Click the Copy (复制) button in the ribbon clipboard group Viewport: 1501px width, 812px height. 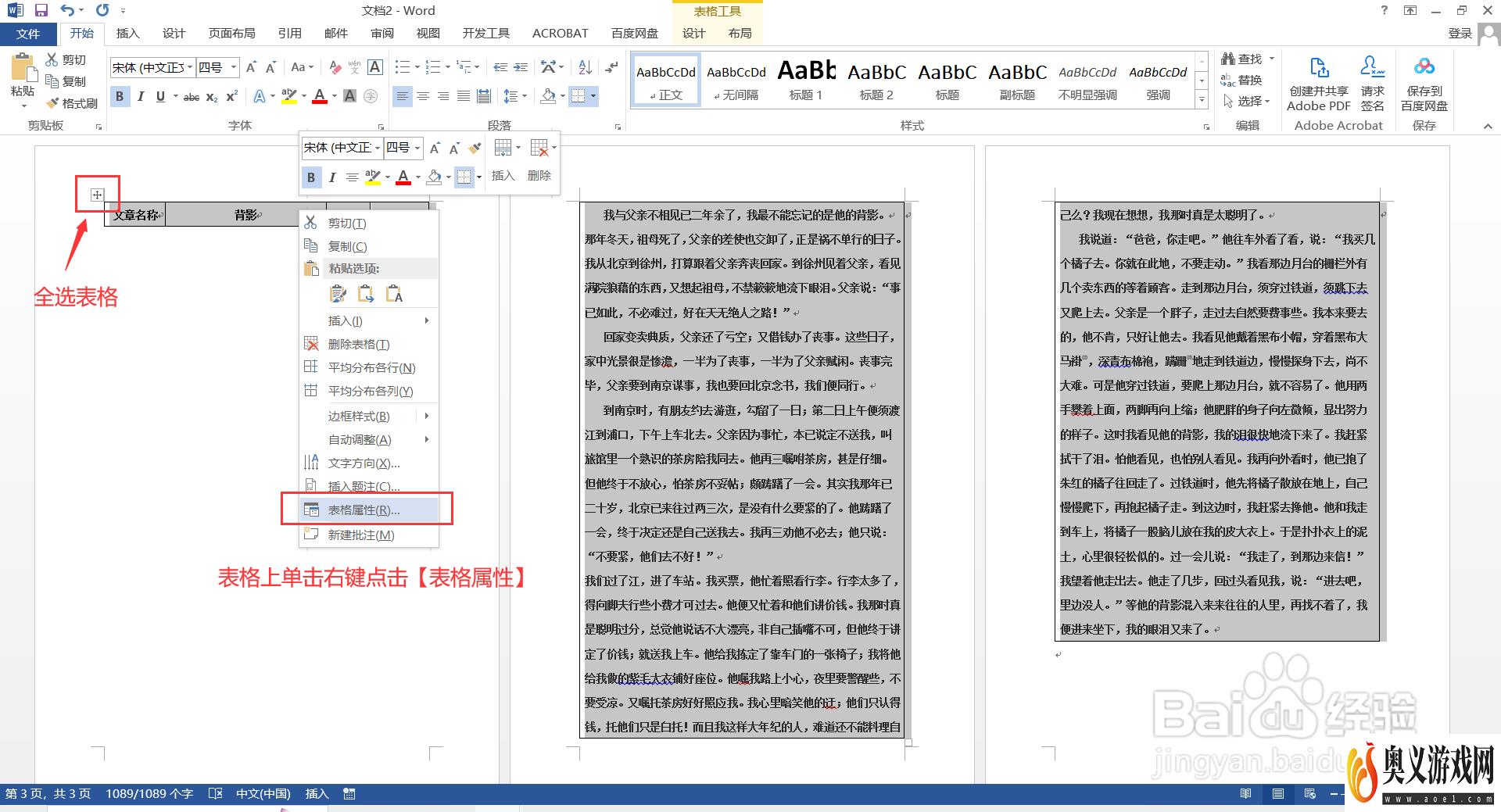pos(66,81)
